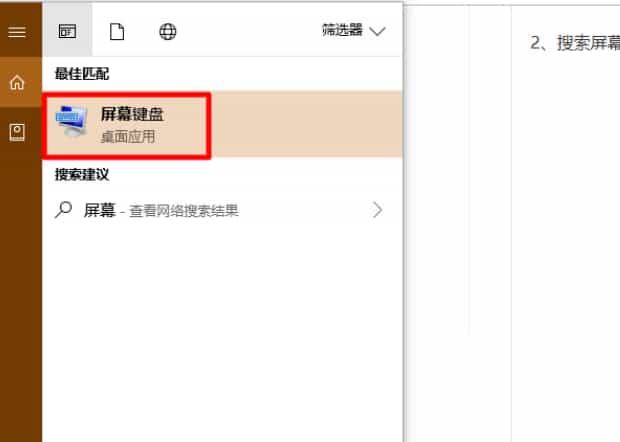620x442 pixels.
Task: Open the hamburger menu in sidebar
Action: tap(17, 32)
